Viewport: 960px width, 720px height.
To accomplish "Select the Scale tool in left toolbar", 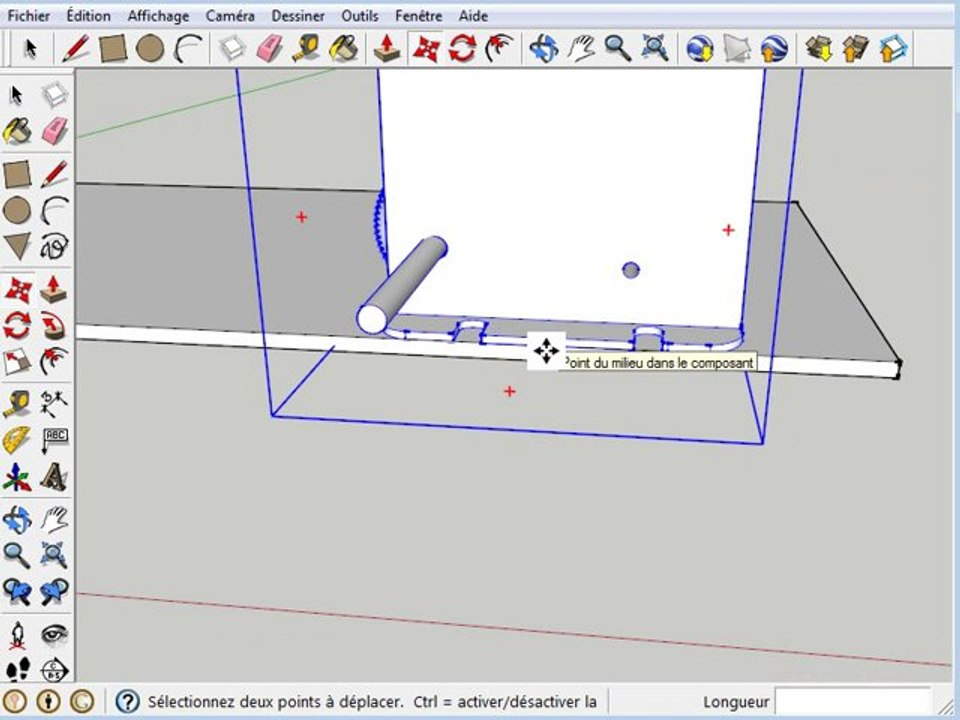I will click(x=17, y=362).
